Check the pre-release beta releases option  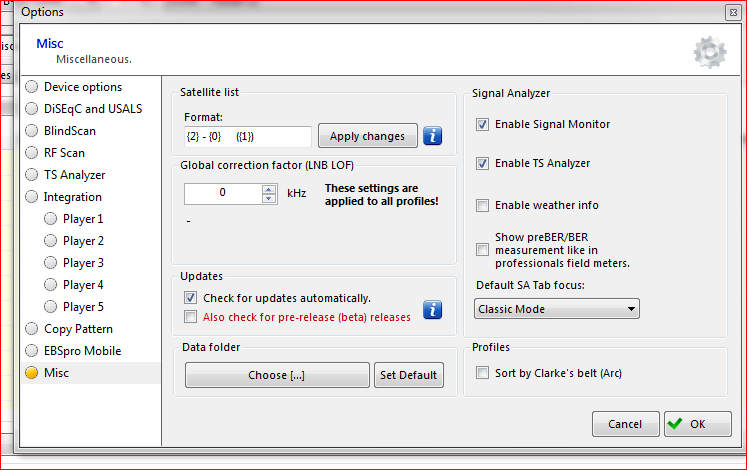point(191,318)
